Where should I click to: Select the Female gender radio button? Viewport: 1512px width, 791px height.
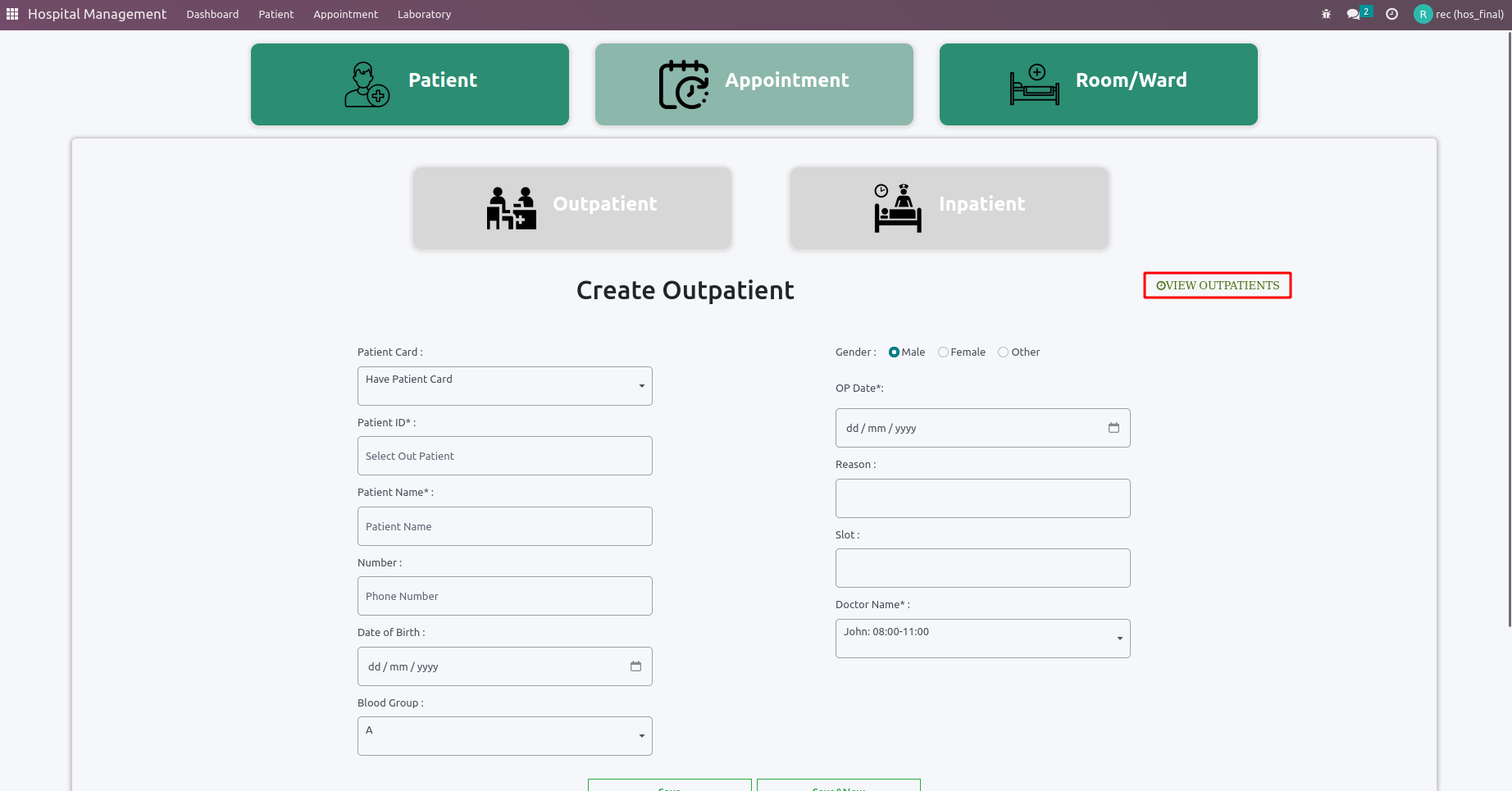tap(943, 352)
